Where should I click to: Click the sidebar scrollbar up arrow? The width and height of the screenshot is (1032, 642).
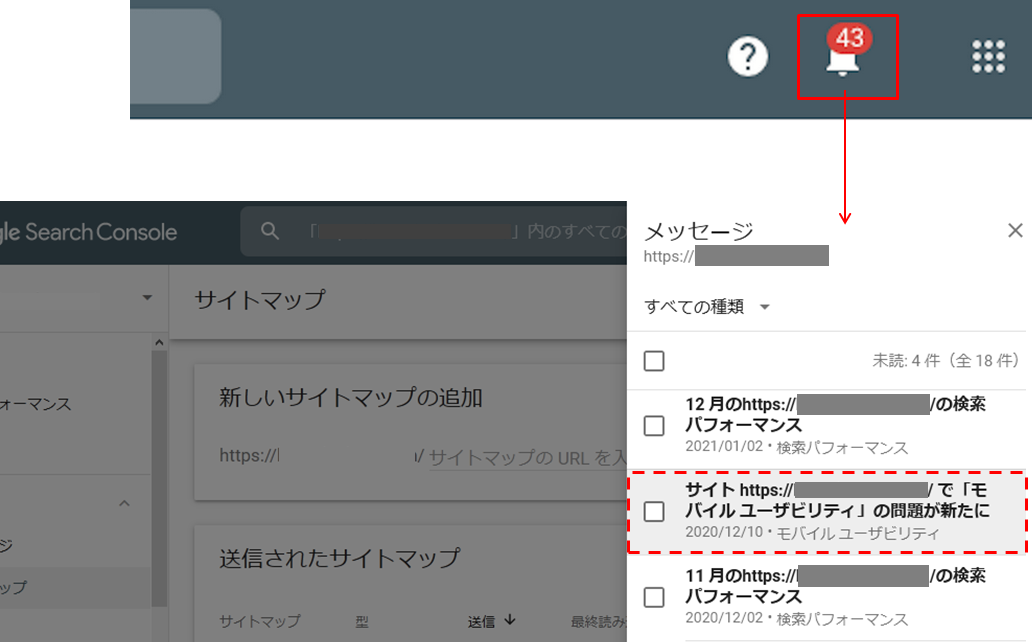coord(159,342)
